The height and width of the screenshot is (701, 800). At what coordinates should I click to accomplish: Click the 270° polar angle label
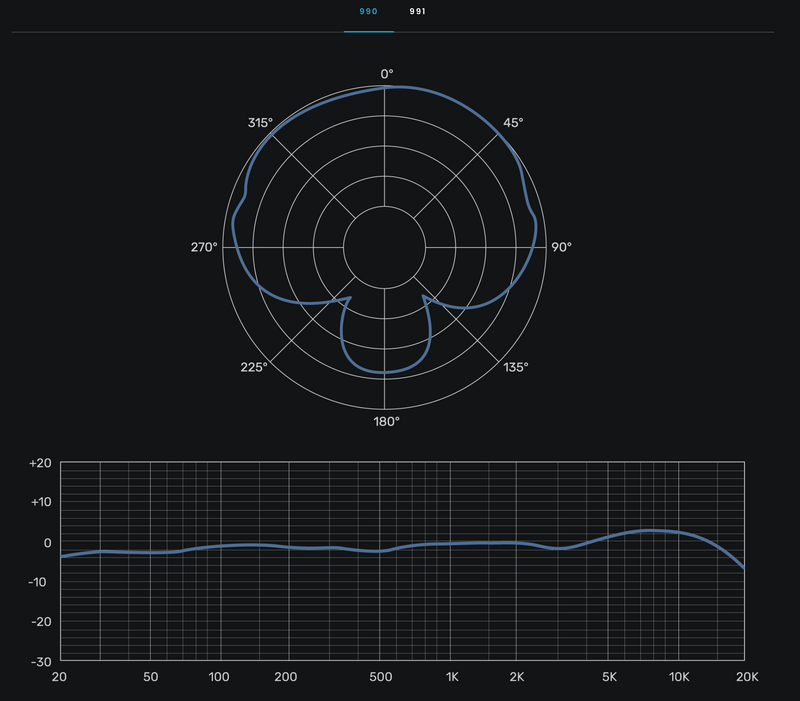pos(204,247)
